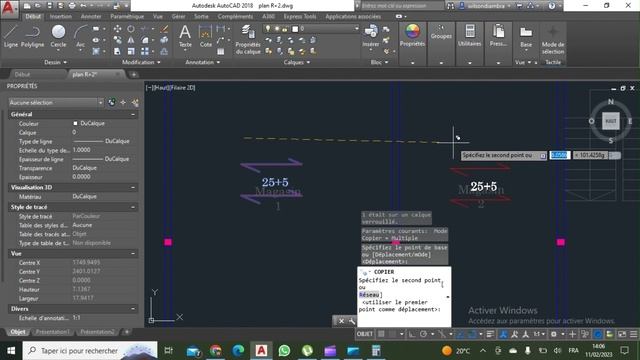
Task: Open customization menu at status bar end
Action: (x=633, y=334)
